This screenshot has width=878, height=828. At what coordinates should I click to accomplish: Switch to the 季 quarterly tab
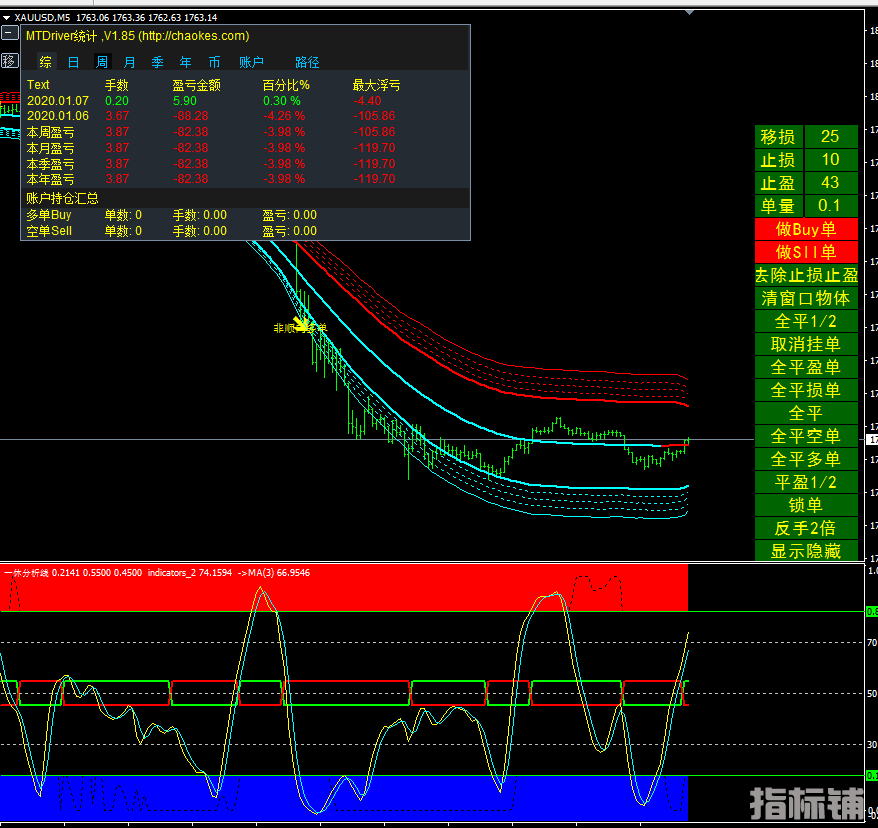157,62
